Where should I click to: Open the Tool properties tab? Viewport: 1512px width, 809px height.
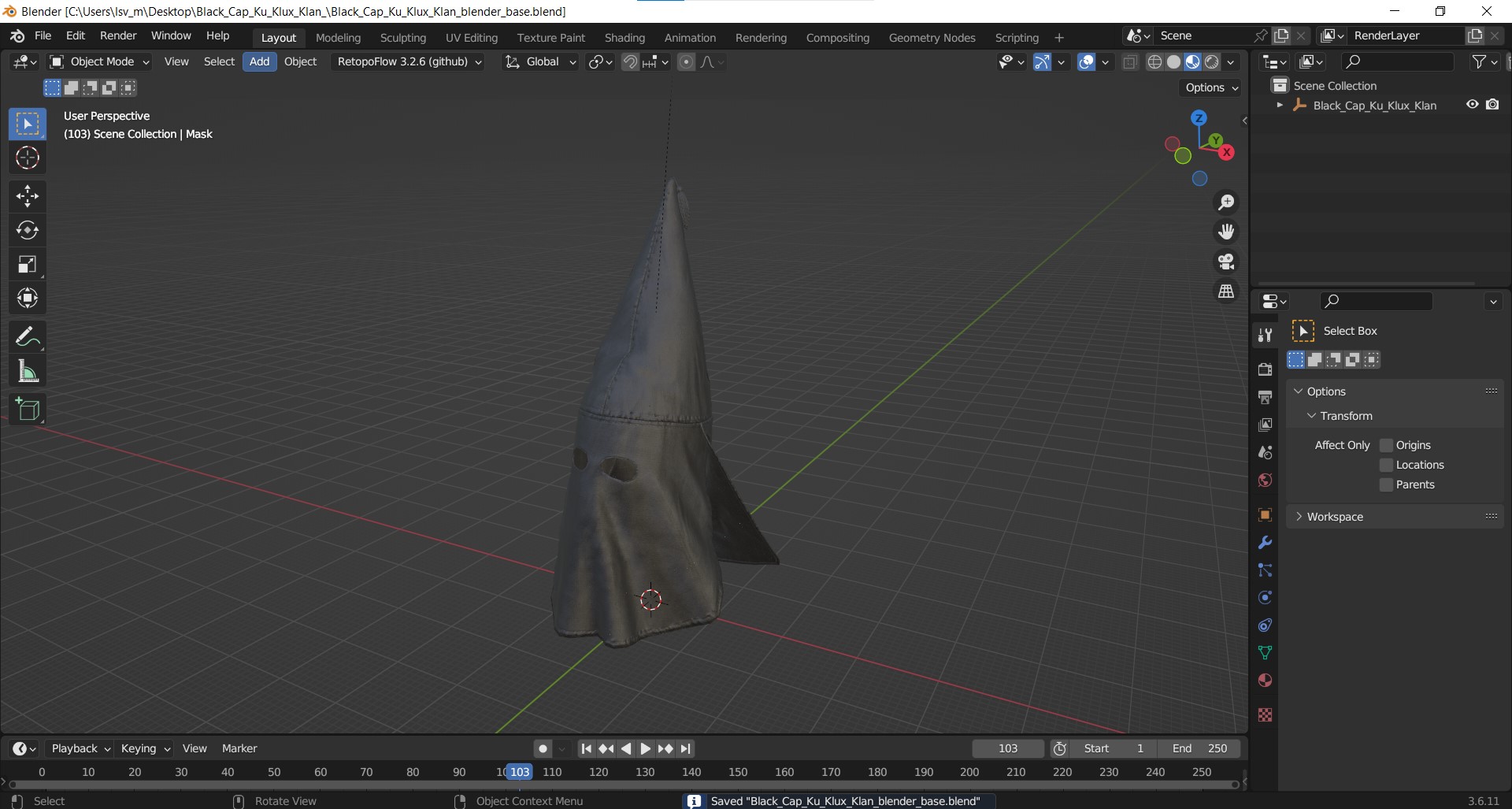(1265, 336)
